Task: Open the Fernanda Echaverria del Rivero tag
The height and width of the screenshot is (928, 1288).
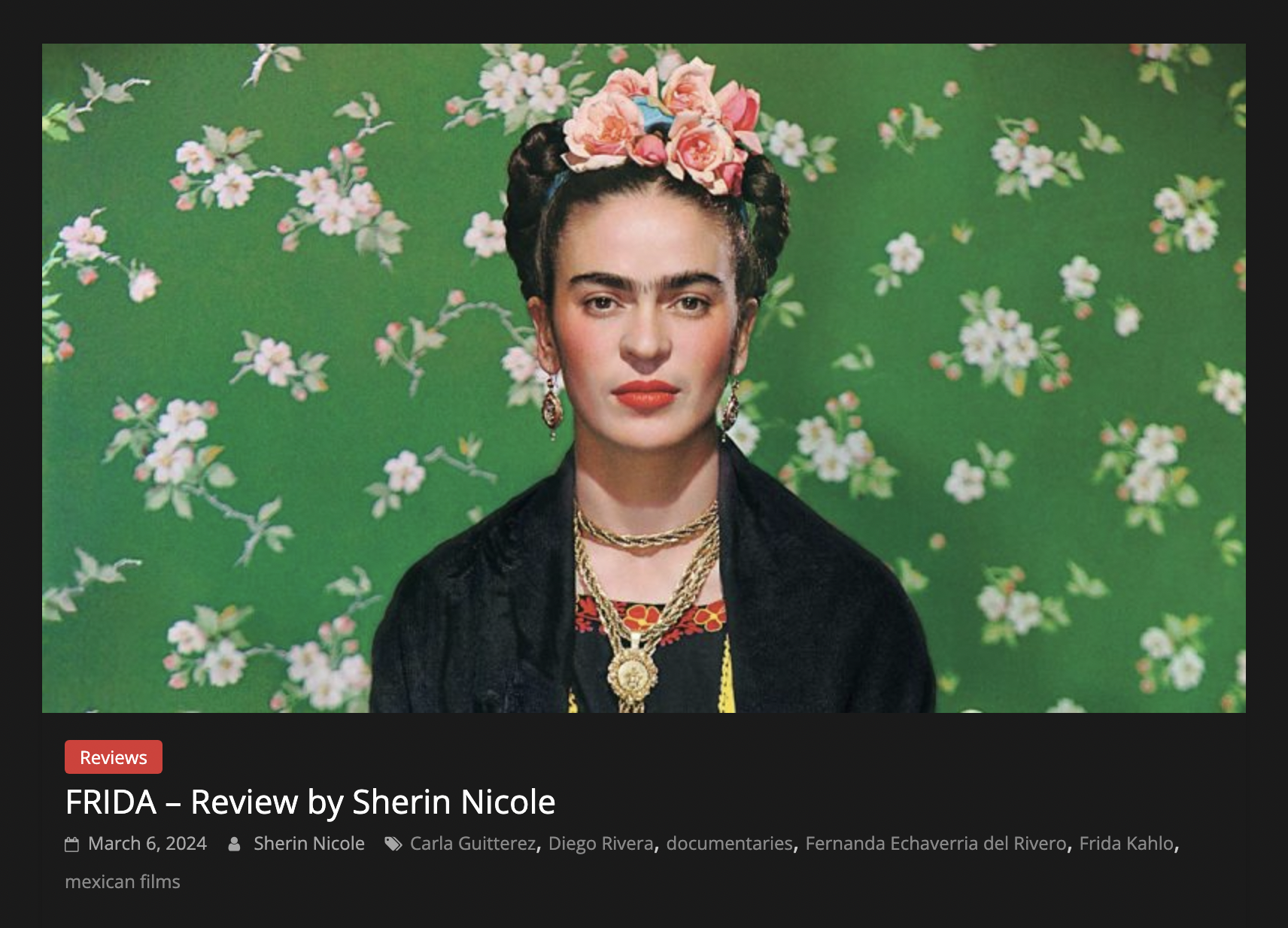Action: pos(936,844)
